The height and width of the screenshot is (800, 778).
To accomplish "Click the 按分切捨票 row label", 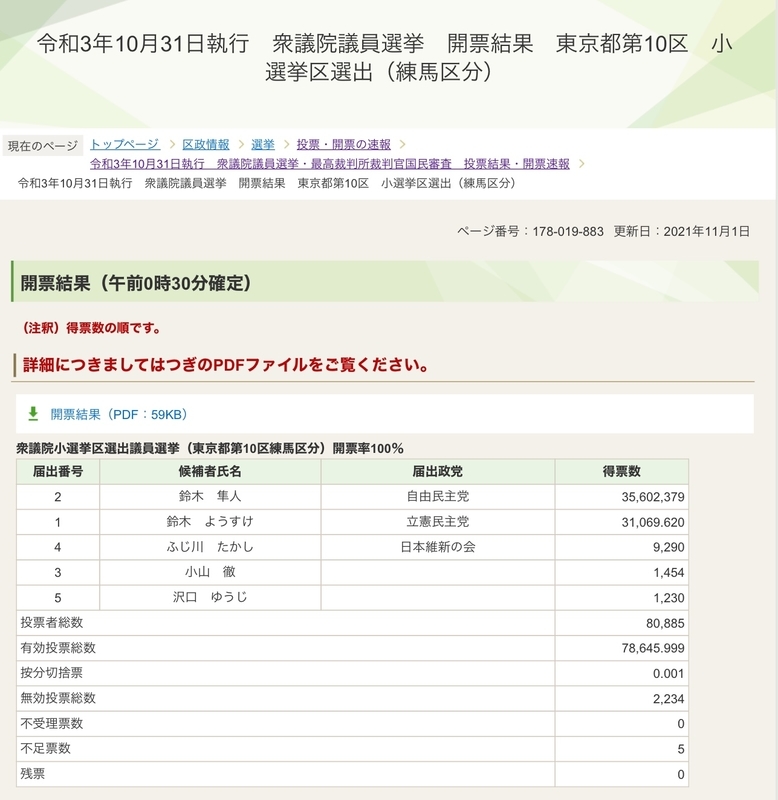I will pyautogui.click(x=52, y=673).
